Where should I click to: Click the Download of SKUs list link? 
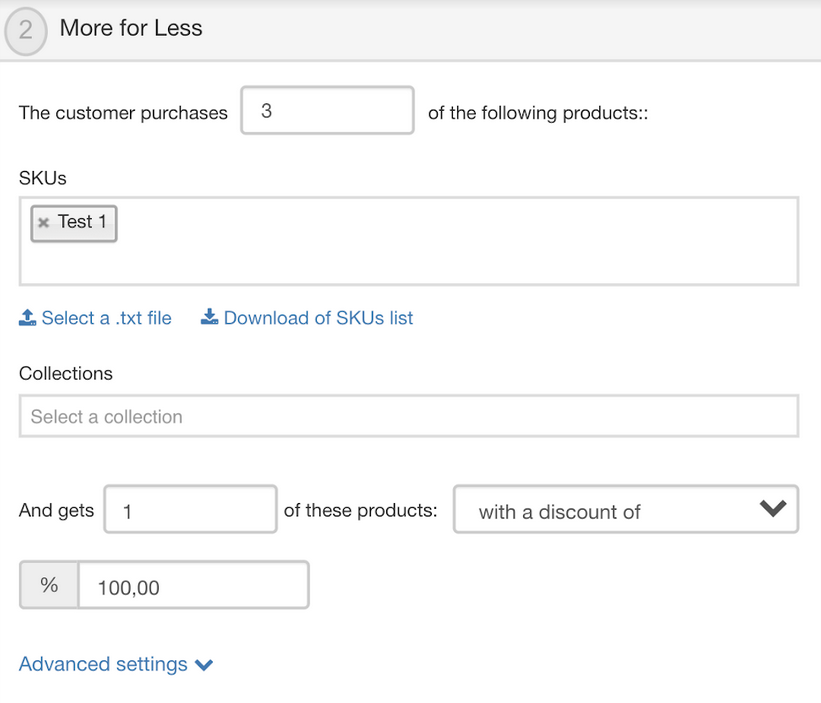(x=318, y=318)
